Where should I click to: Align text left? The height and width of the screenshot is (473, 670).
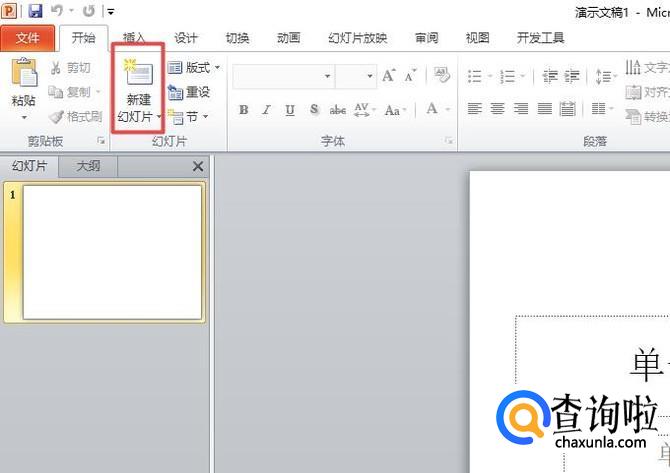click(x=475, y=109)
